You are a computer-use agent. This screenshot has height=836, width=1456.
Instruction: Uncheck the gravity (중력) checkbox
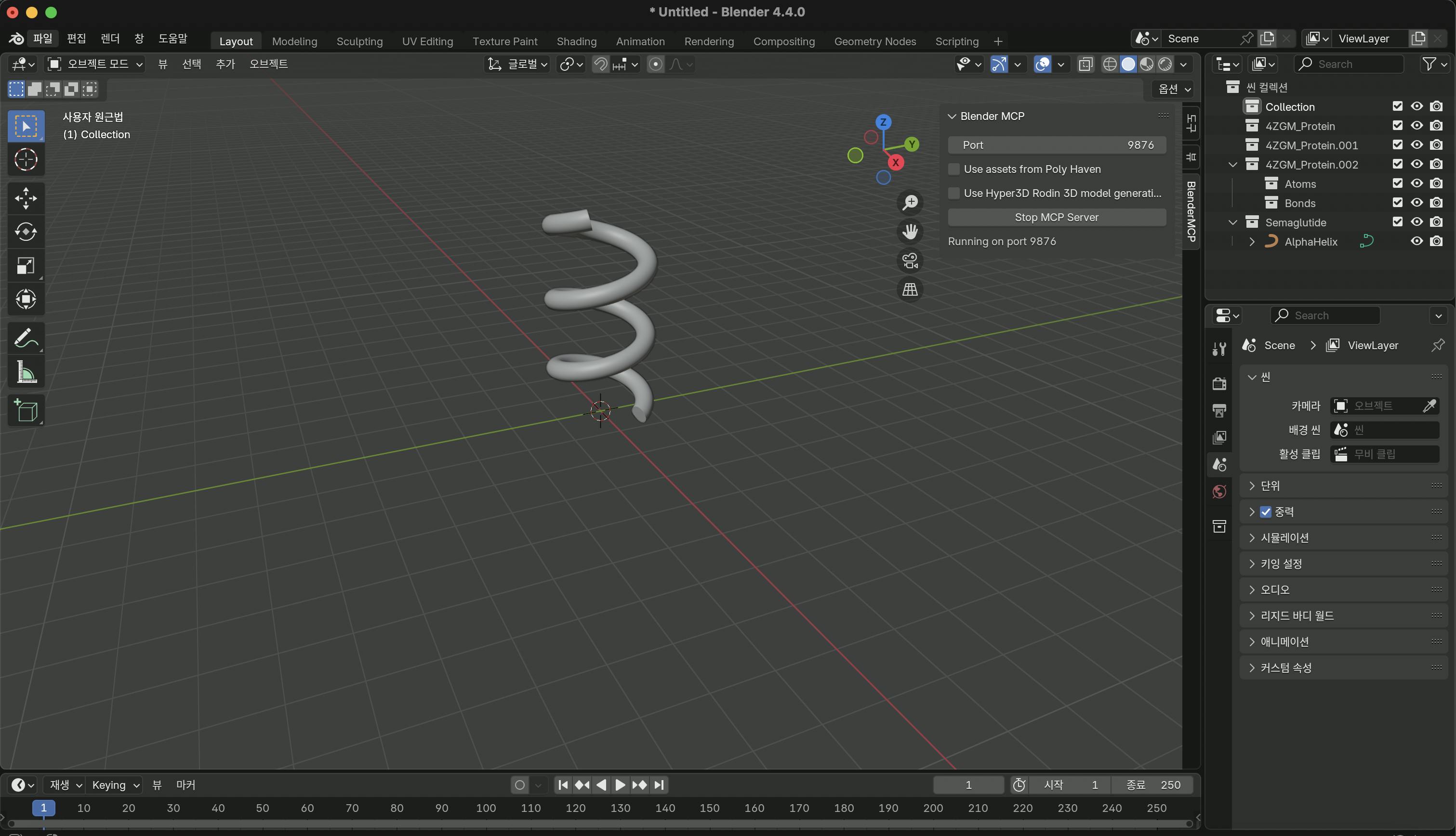pos(1265,511)
